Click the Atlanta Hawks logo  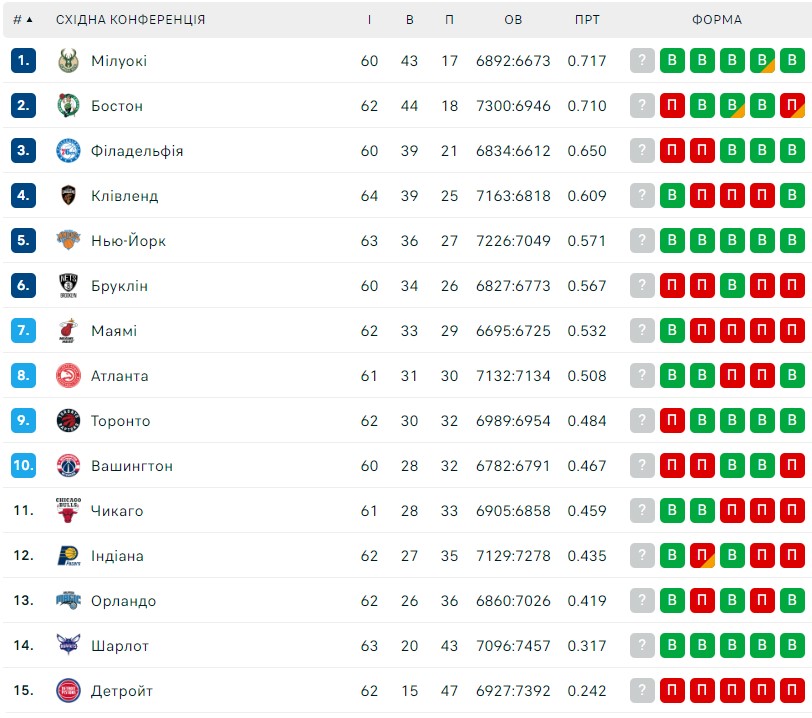pos(68,376)
